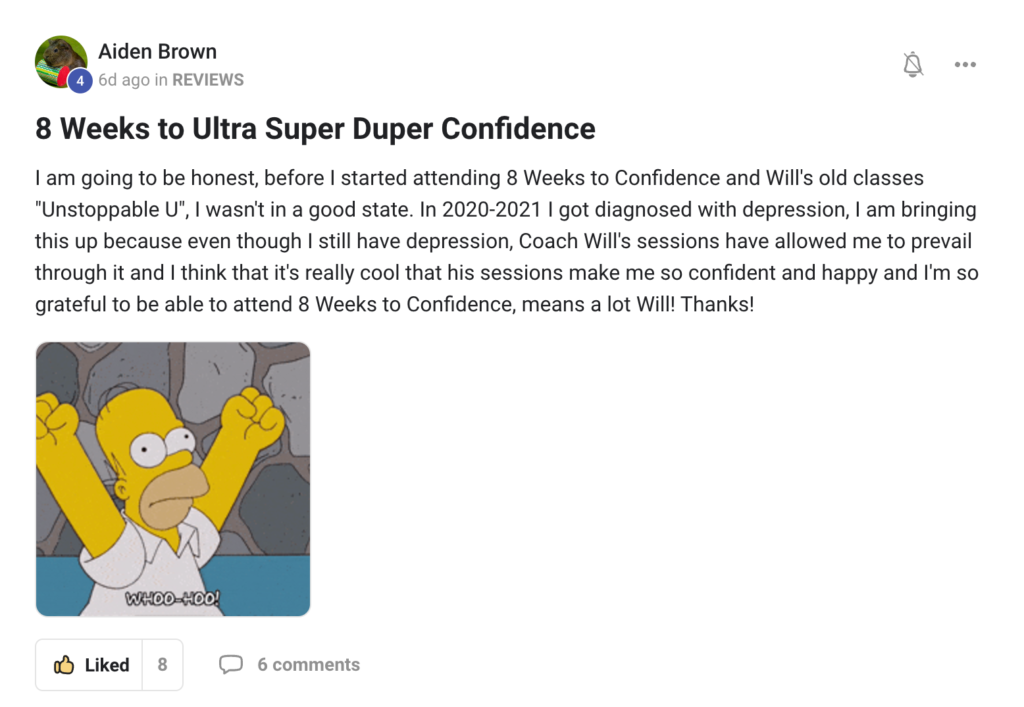Click the speech bubble comment icon
Viewport: 1024px width, 707px height.
coord(231,665)
